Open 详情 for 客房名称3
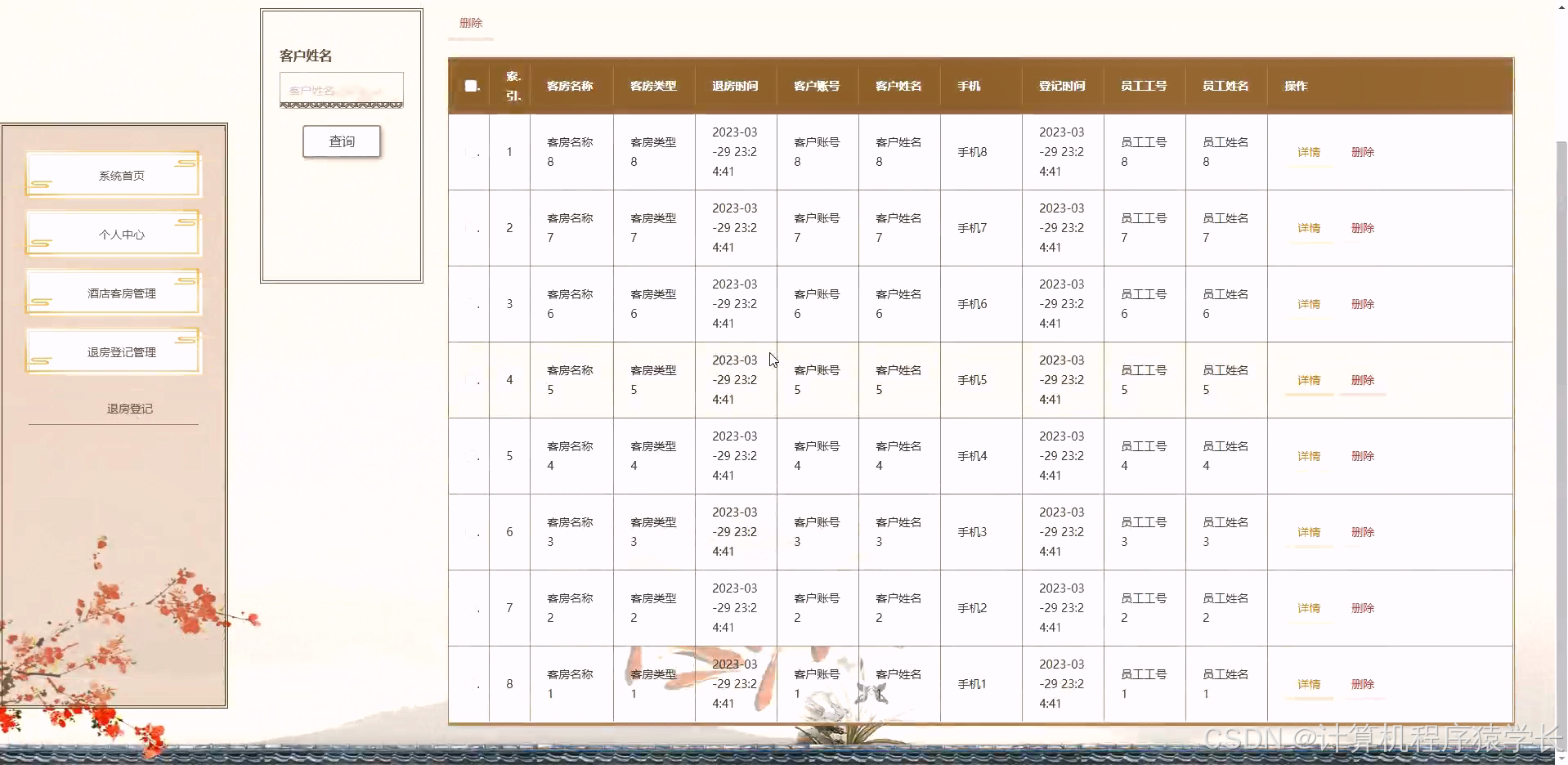 coord(1308,532)
